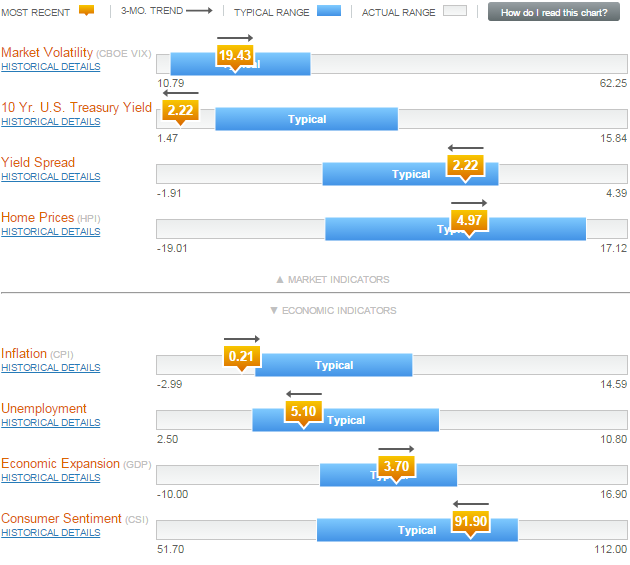This screenshot has width=630, height=565.
Task: Click the 2.22 Yield Spread marker
Action: click(x=465, y=165)
